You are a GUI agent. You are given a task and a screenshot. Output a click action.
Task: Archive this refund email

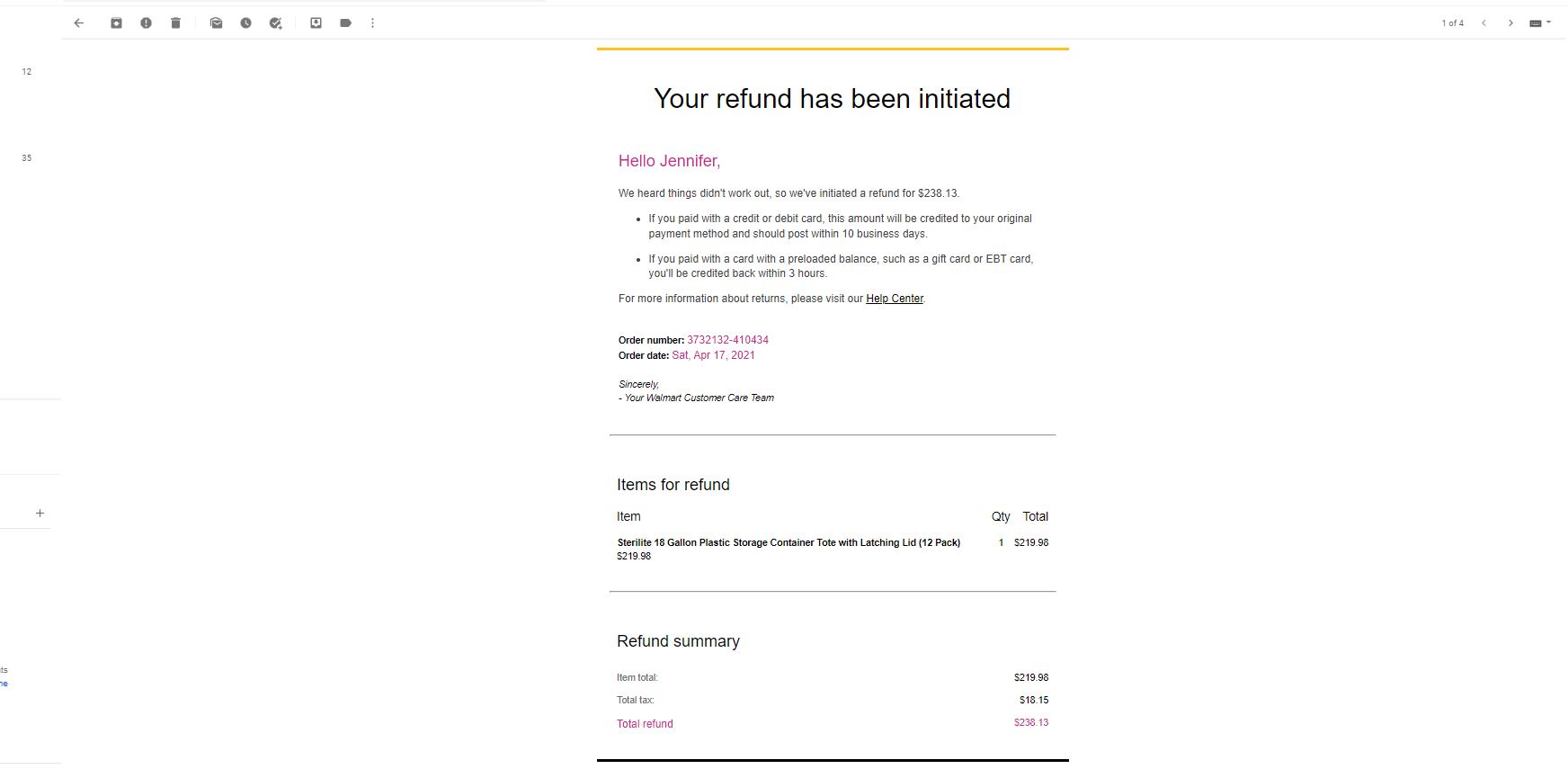pos(116,23)
